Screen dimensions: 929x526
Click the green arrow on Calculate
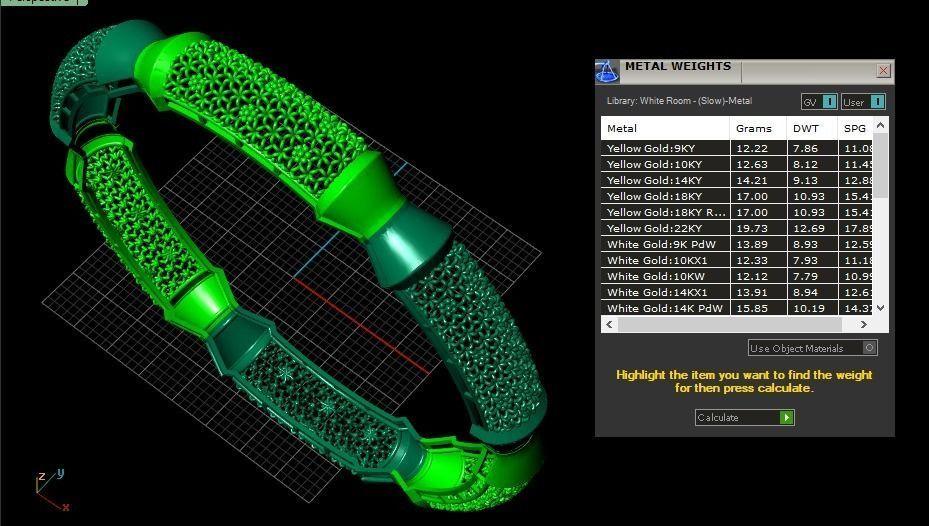[x=786, y=418]
